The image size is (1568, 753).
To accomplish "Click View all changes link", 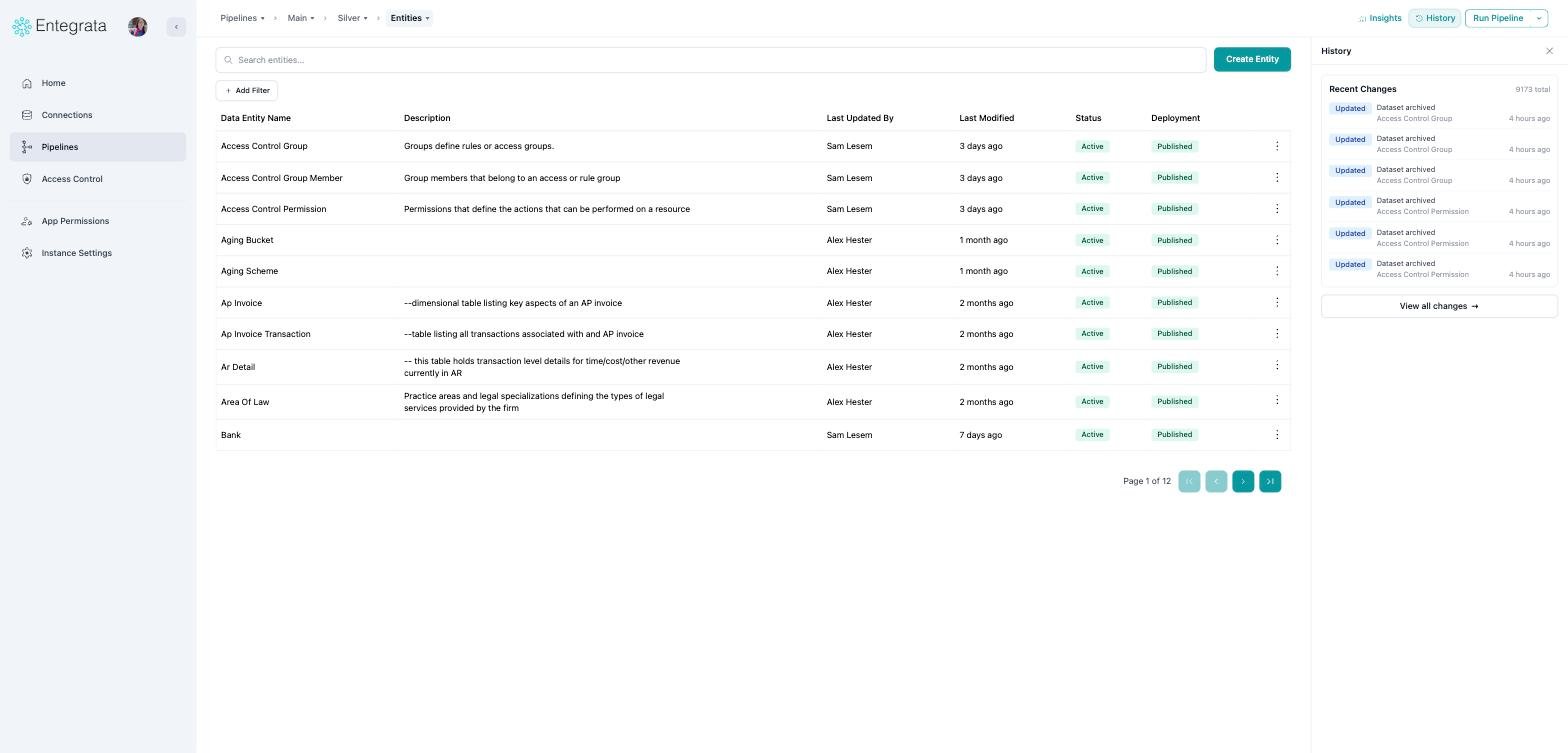I will pos(1439,306).
